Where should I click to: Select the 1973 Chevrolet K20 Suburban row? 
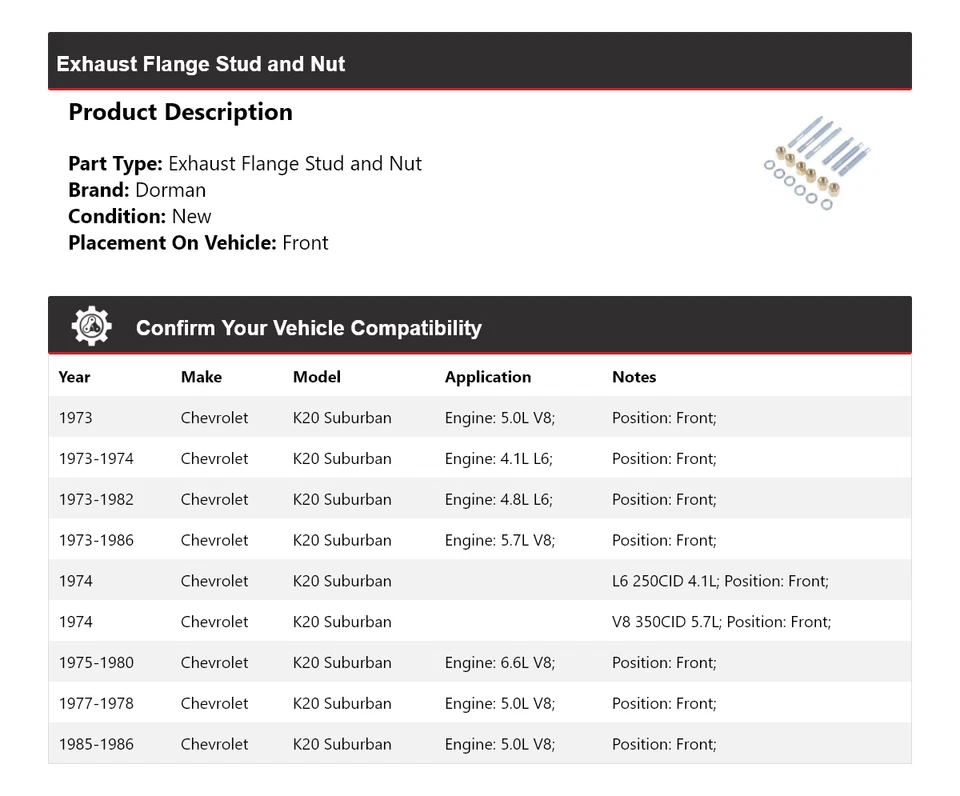pos(479,418)
